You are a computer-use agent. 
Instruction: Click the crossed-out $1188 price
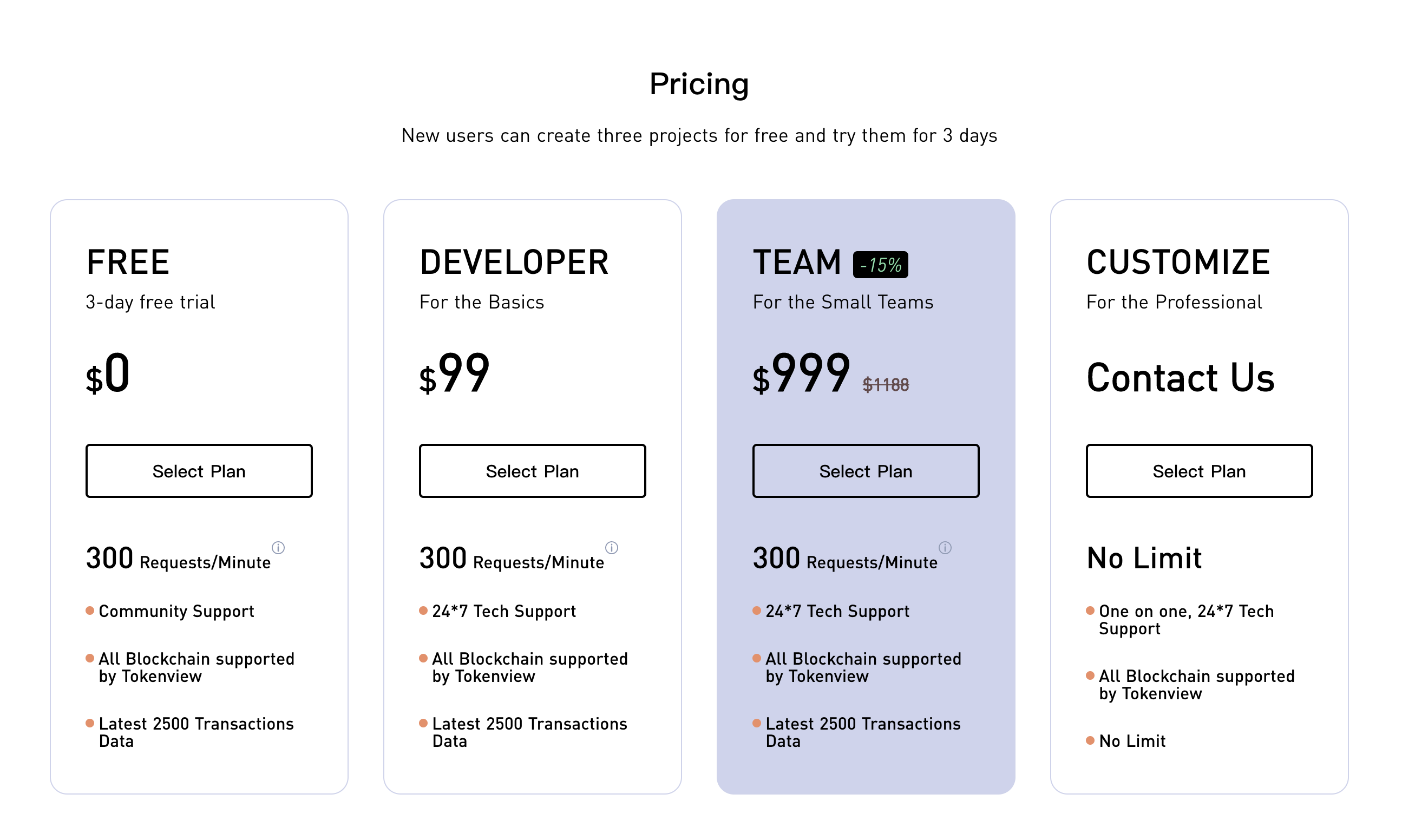click(x=885, y=385)
